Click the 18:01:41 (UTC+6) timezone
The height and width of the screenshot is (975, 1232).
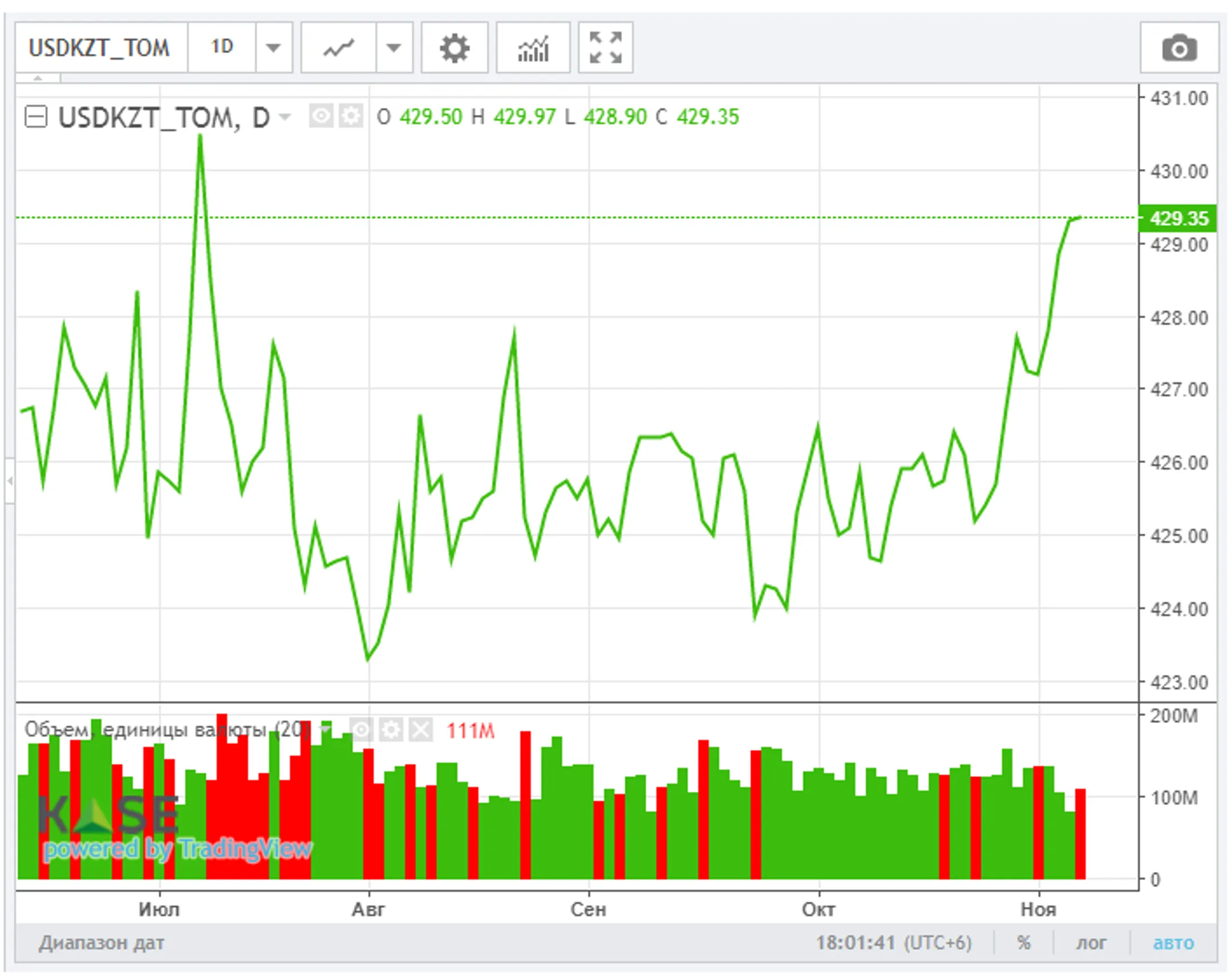coord(893,942)
